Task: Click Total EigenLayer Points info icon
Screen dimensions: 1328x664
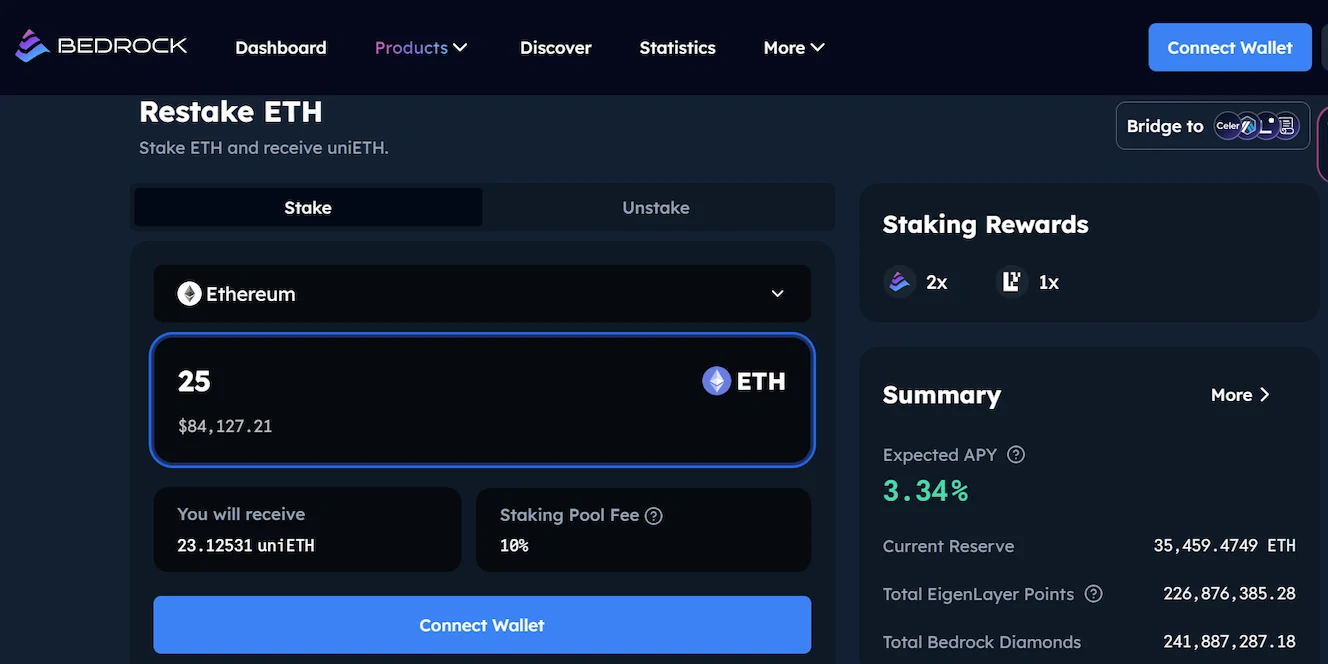Action: (x=1094, y=594)
